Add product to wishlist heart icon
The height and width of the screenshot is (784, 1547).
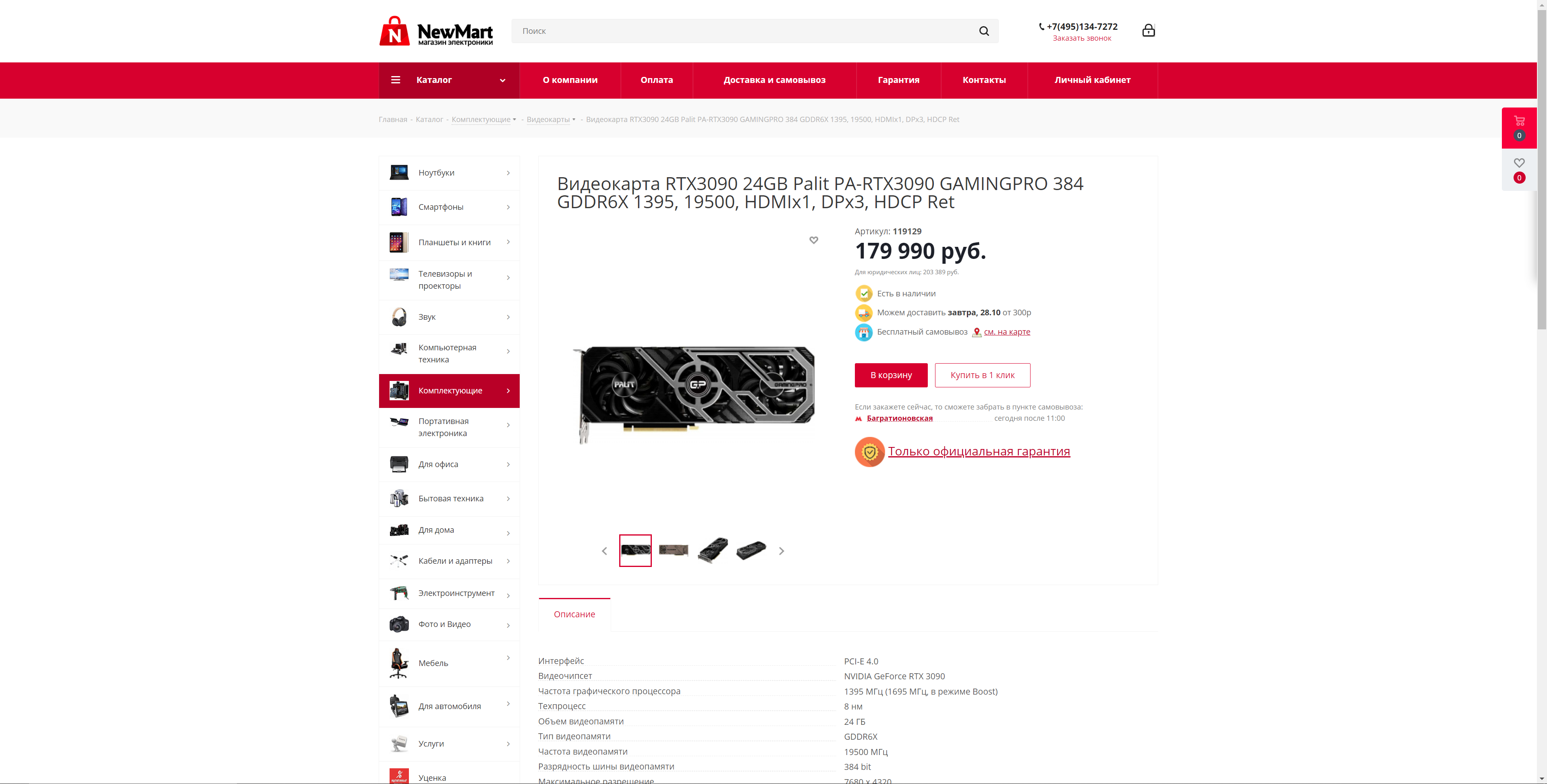pyautogui.click(x=814, y=240)
